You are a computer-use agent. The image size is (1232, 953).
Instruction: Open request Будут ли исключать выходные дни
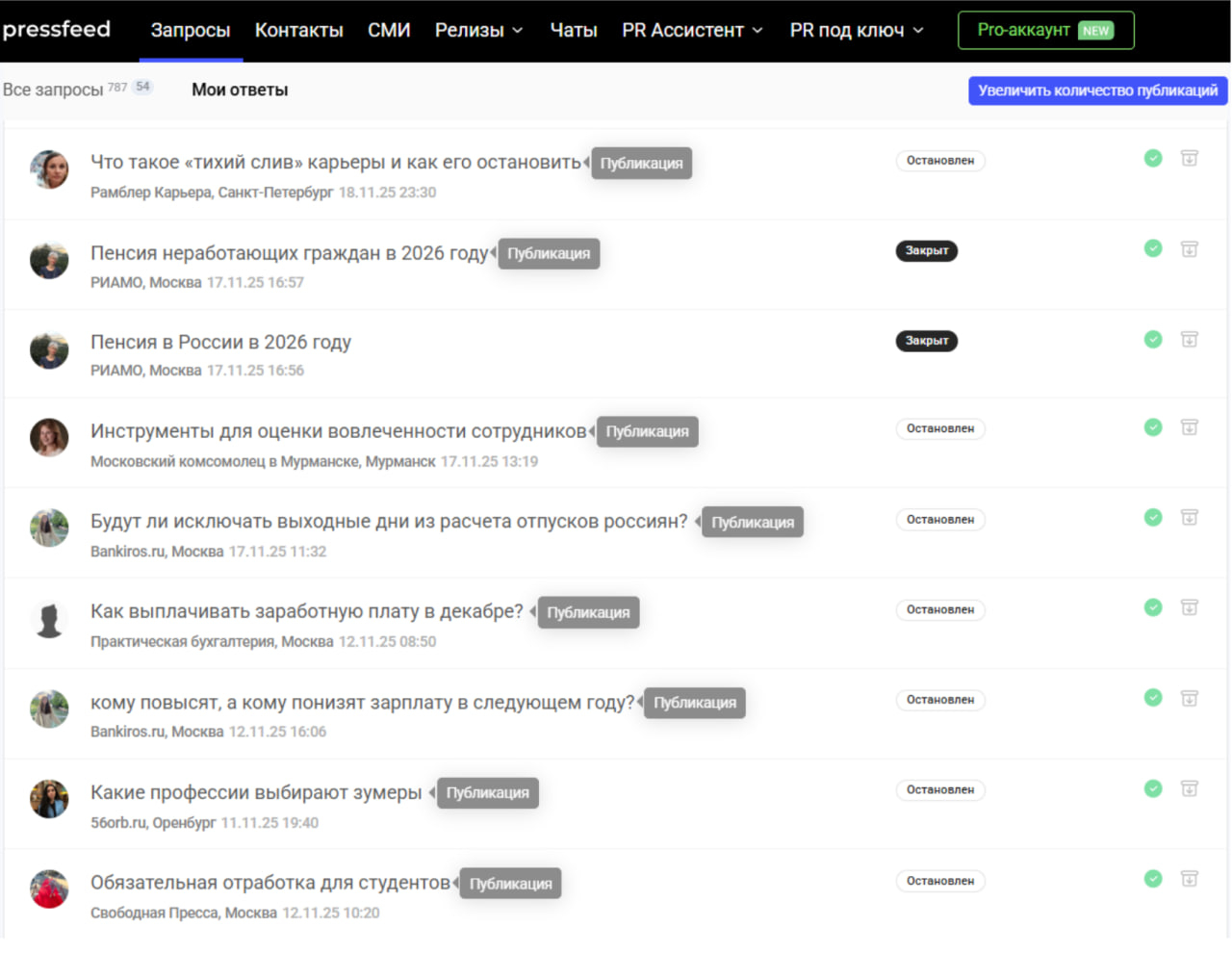tap(389, 521)
